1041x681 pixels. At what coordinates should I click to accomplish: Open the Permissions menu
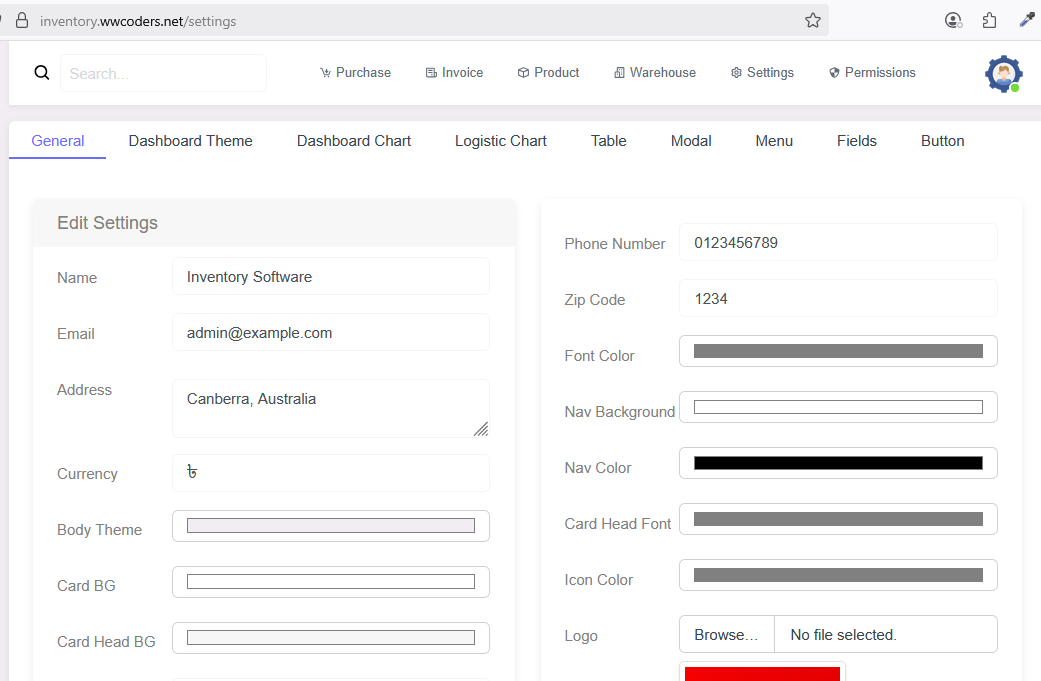pyautogui.click(x=872, y=73)
